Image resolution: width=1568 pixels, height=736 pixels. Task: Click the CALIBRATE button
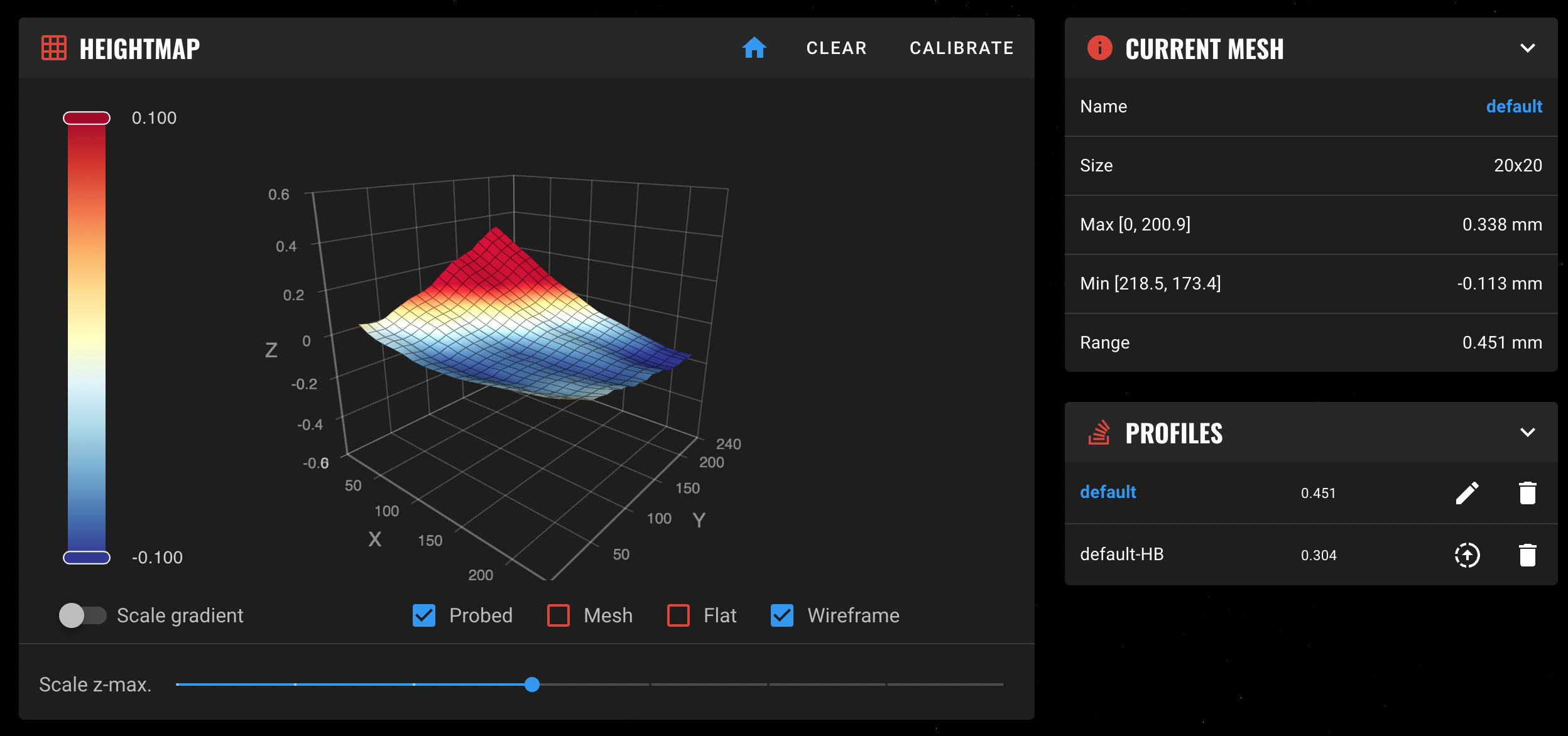point(962,48)
